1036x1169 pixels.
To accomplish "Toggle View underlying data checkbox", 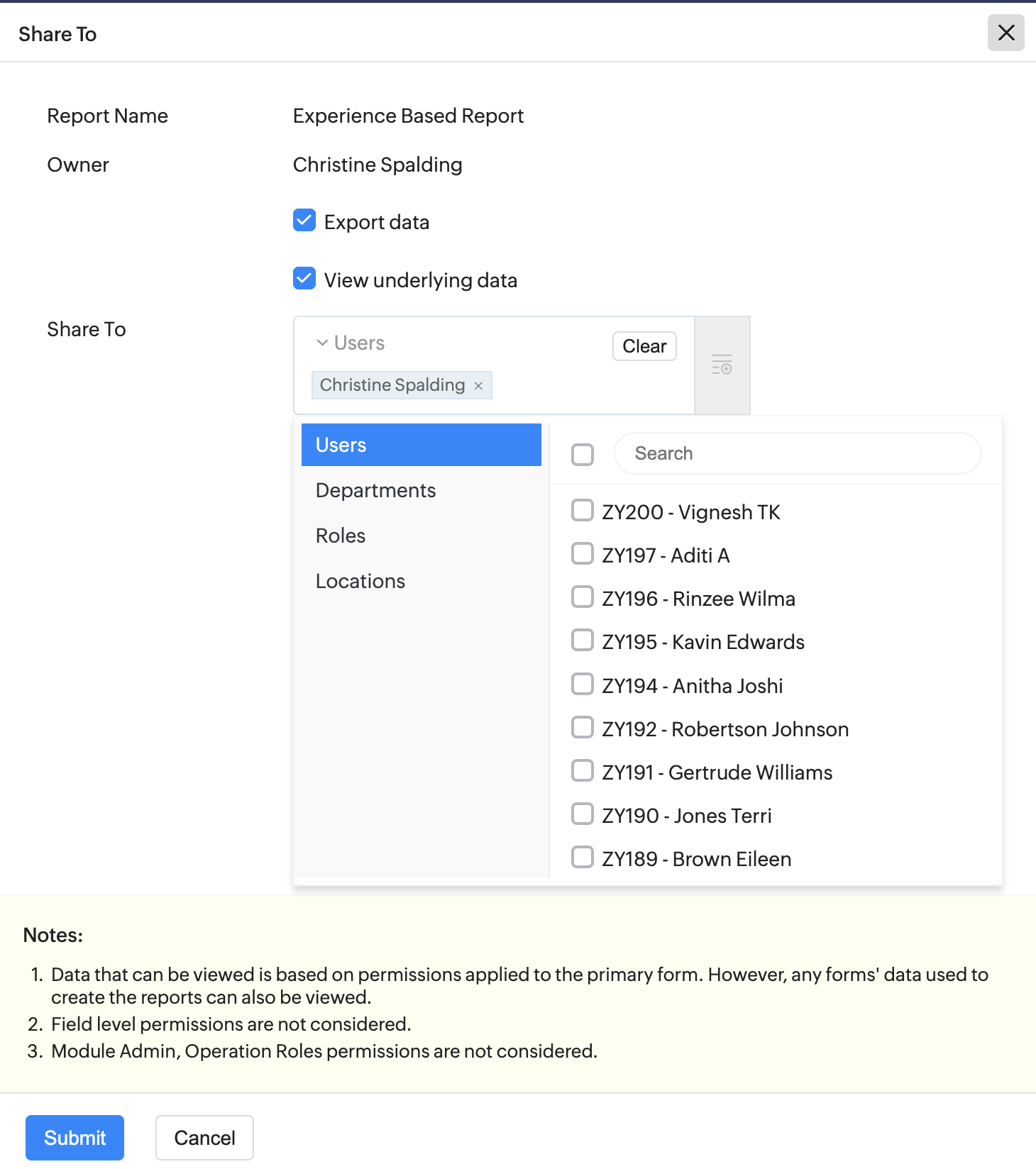I will click(304, 279).
